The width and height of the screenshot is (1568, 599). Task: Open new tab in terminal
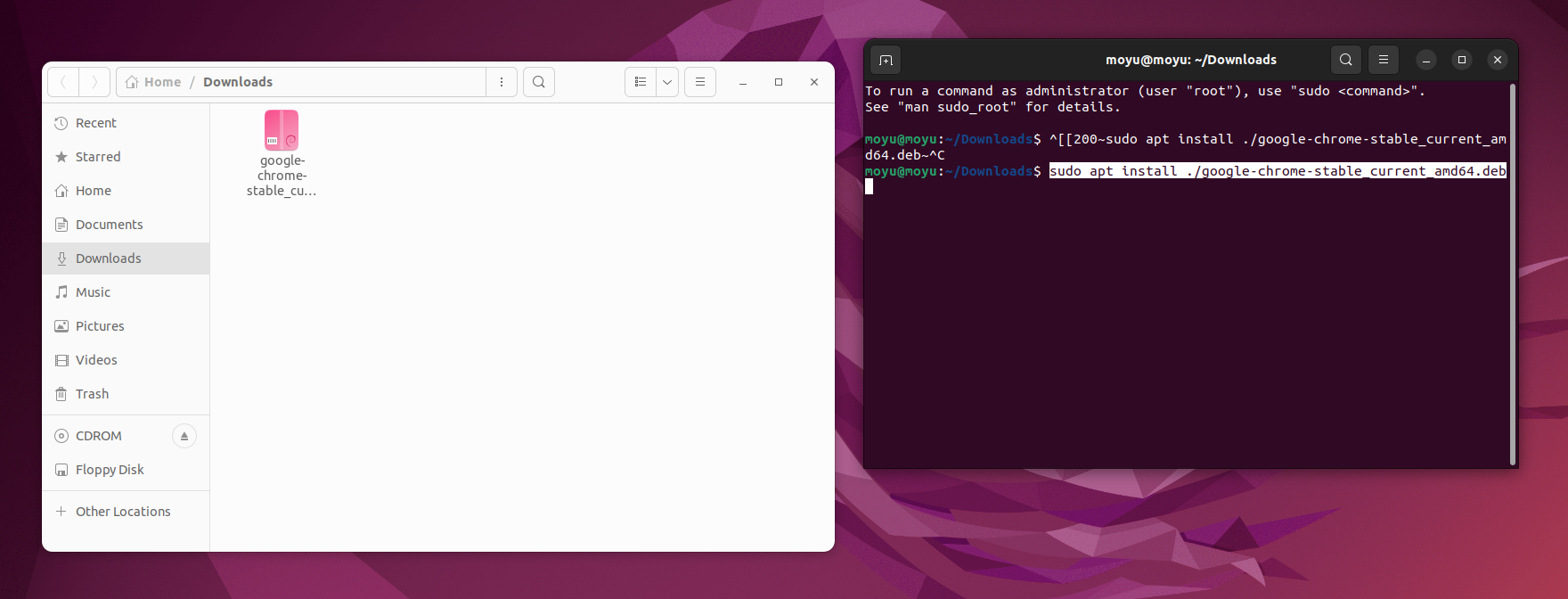tap(886, 60)
